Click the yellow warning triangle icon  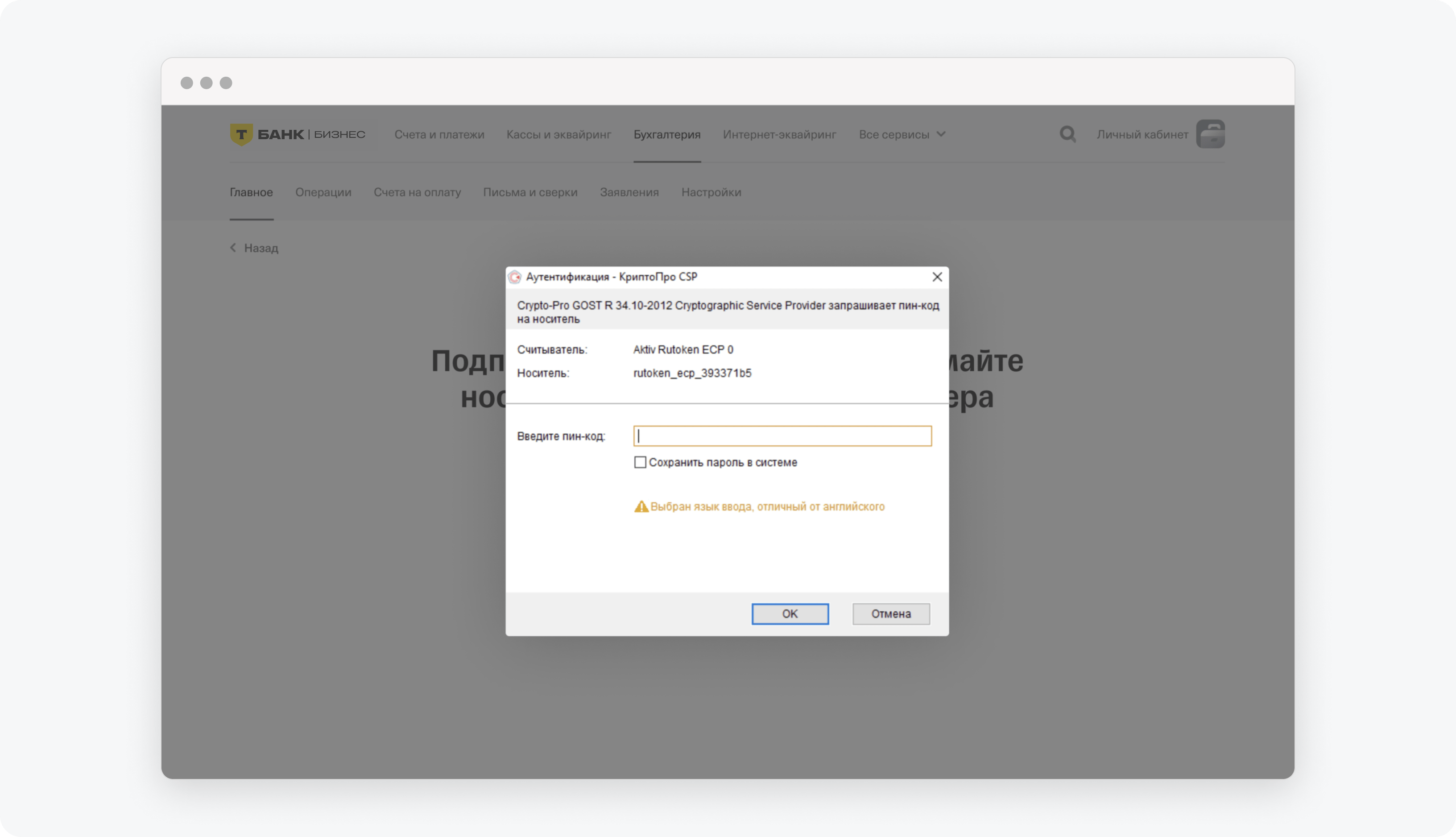(641, 506)
